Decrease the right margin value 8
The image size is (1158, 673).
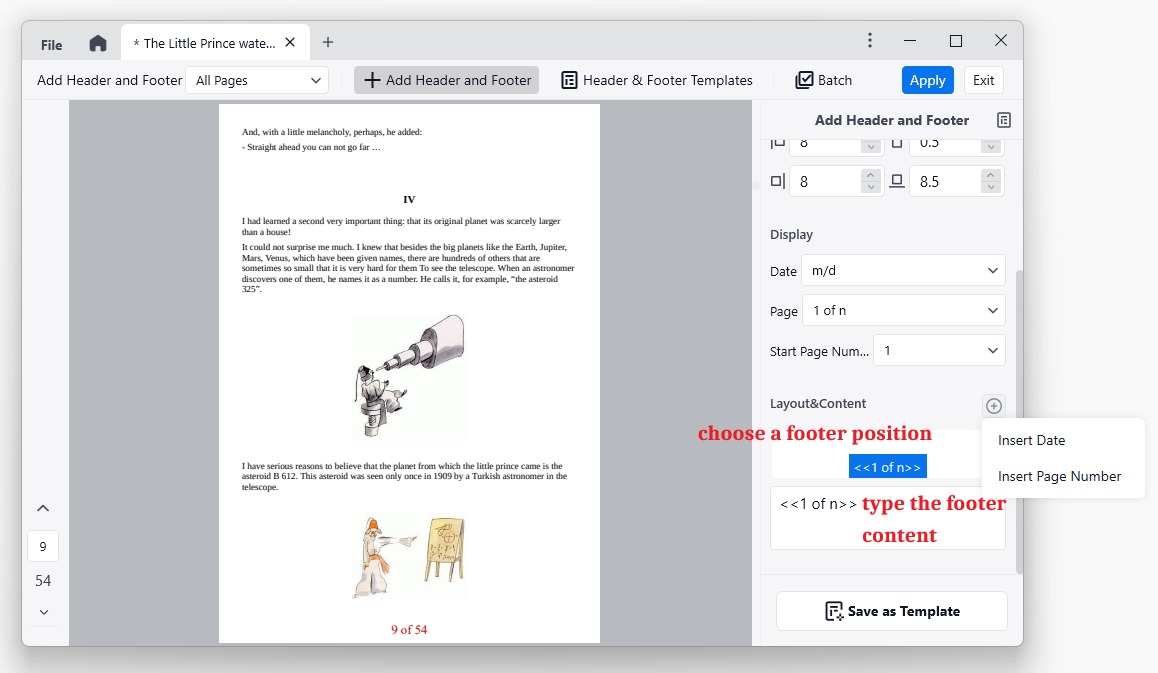871,188
